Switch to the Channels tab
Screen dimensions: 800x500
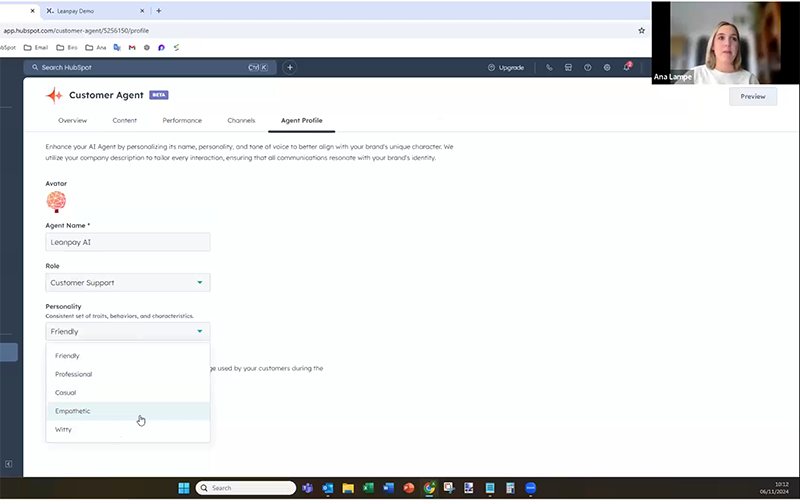click(241, 120)
